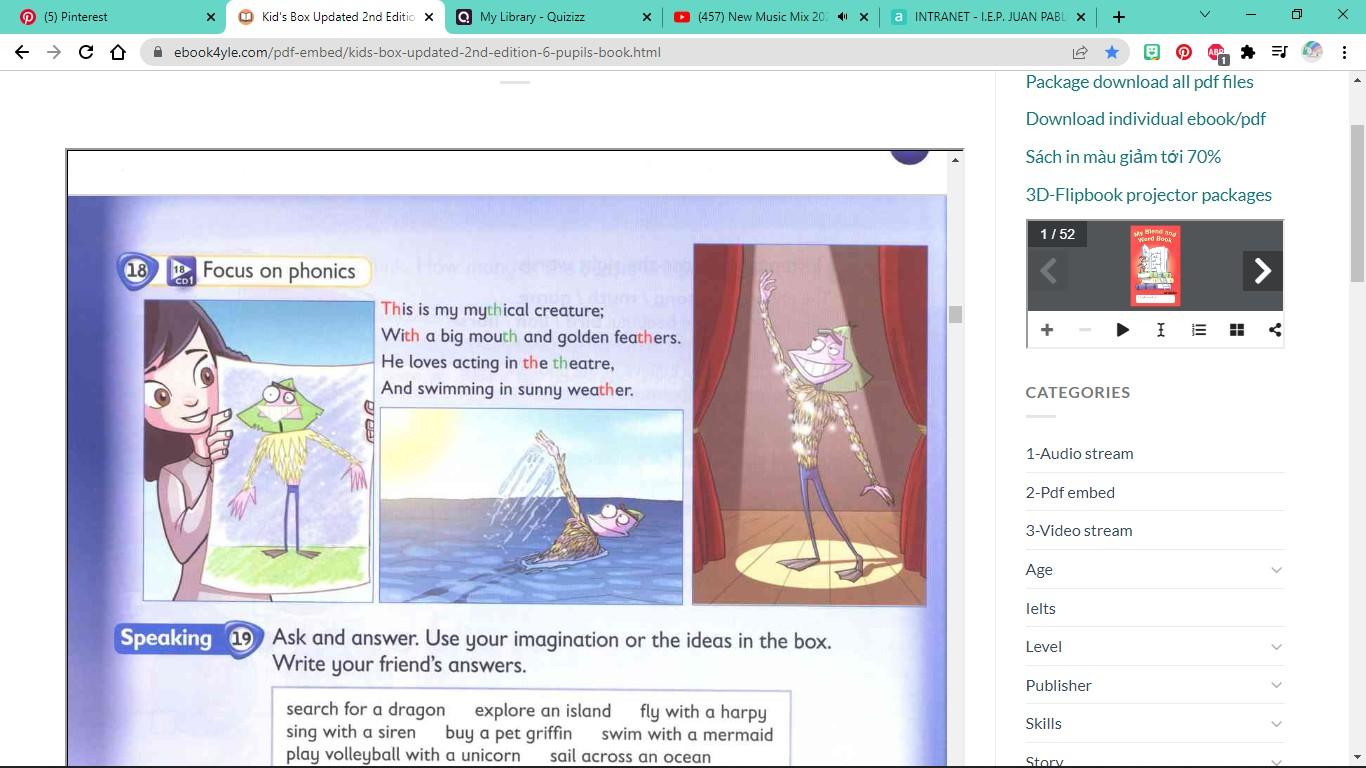The width and height of the screenshot is (1366, 768).
Task: Open the media control playlist button
Action: point(1280,52)
